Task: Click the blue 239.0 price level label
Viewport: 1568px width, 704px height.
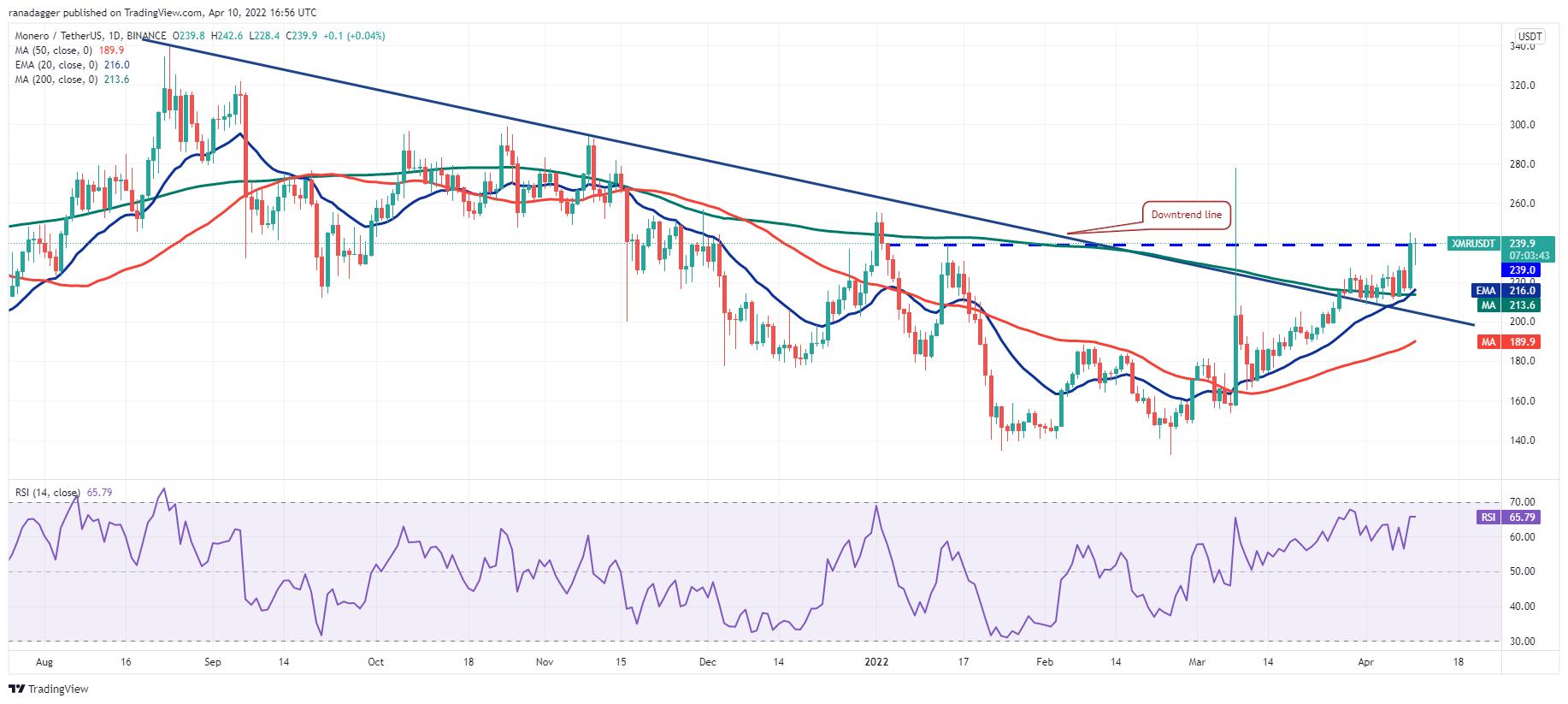Action: (1522, 270)
